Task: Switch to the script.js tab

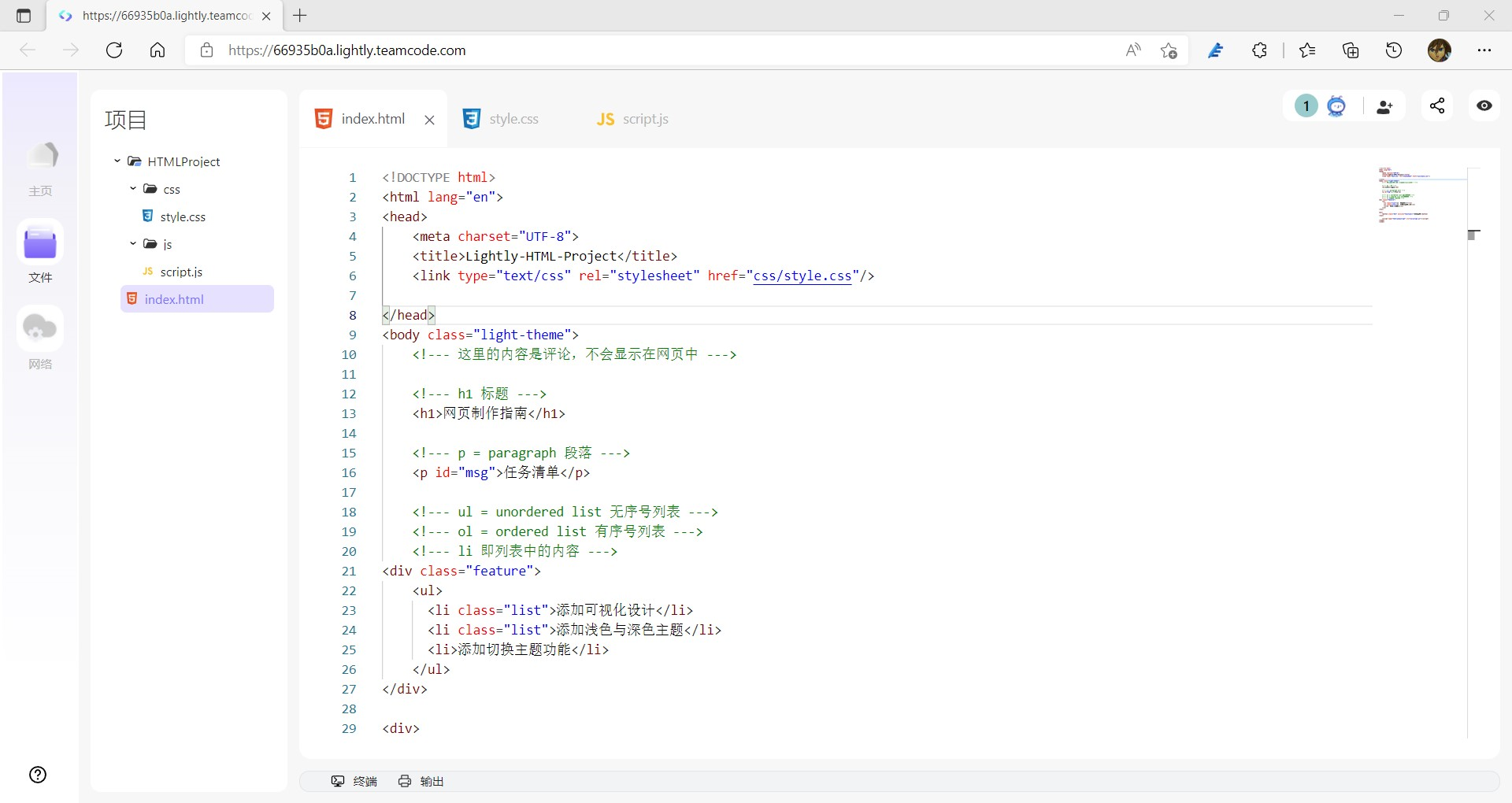Action: coord(644,119)
